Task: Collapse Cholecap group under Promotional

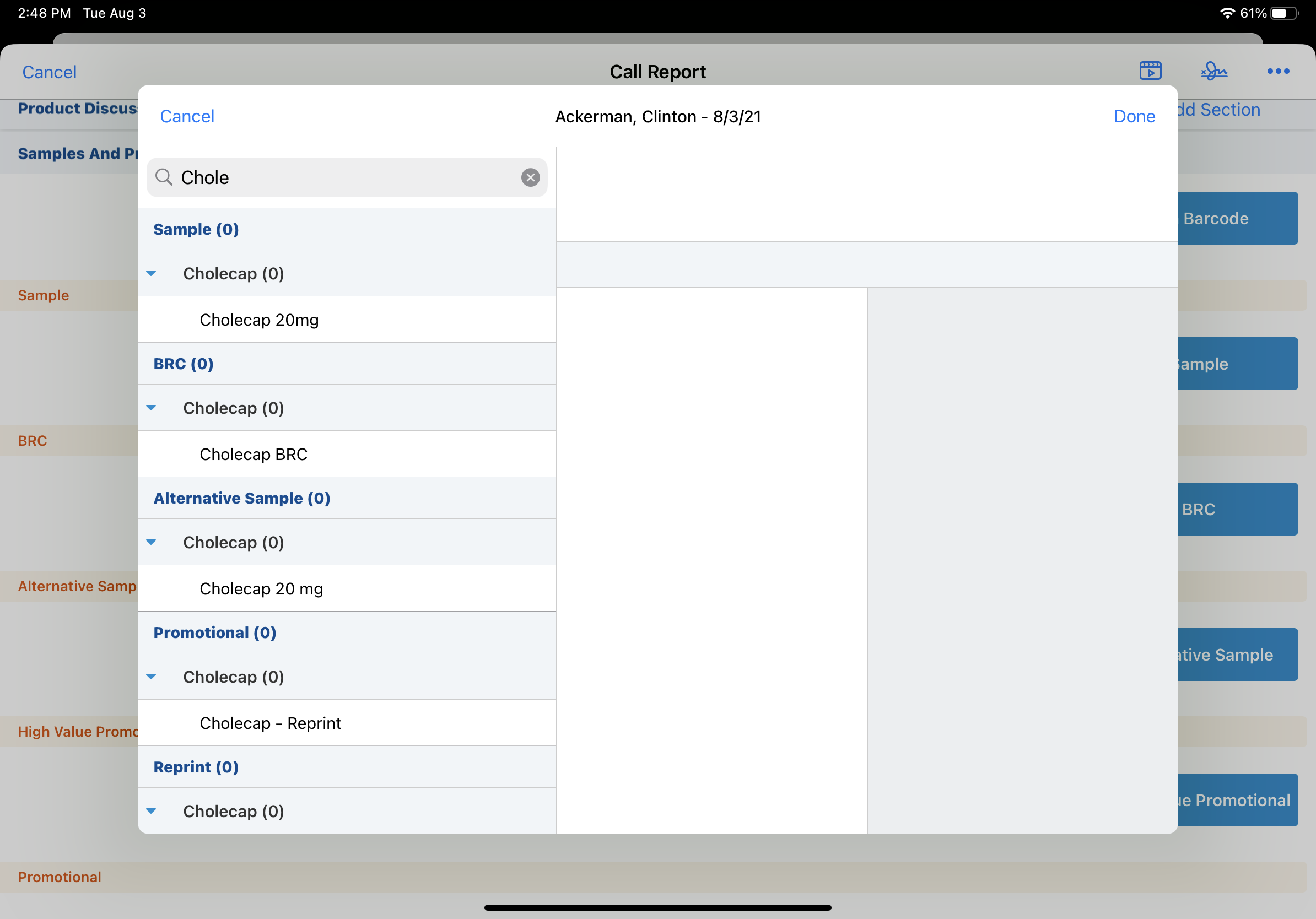Action: point(152,677)
